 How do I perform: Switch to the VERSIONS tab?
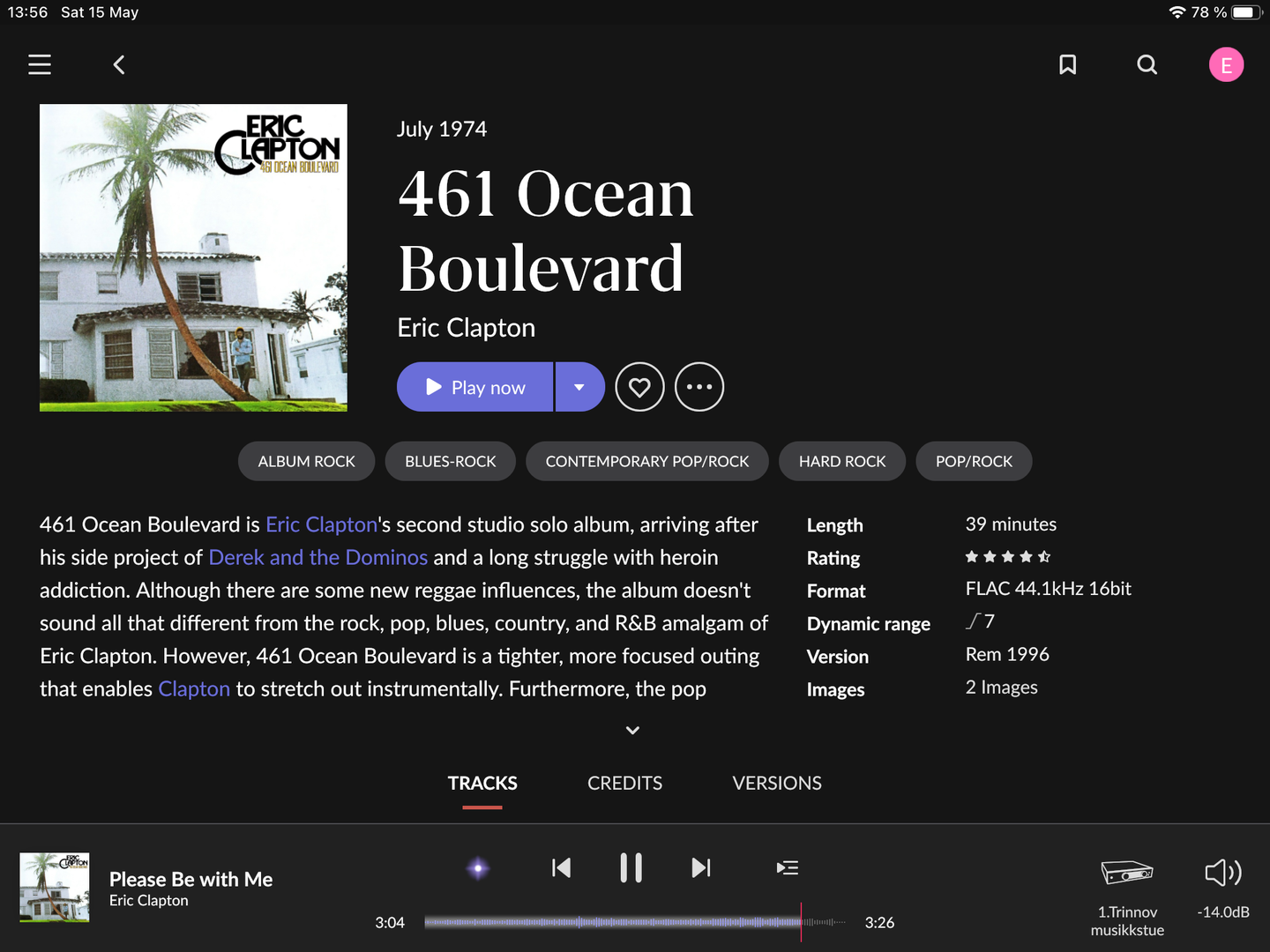tap(777, 783)
